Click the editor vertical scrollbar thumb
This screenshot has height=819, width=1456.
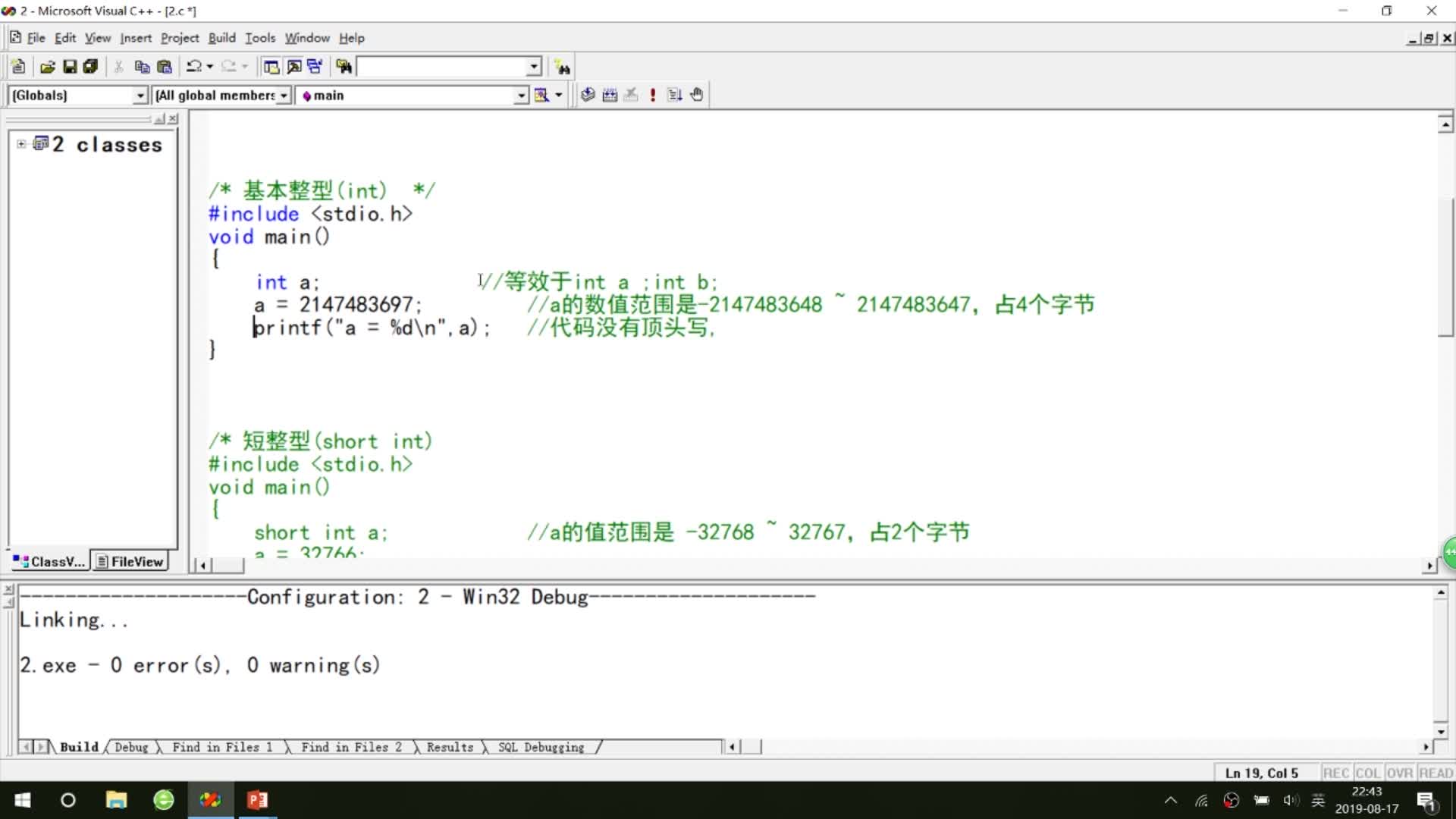coord(1445,265)
